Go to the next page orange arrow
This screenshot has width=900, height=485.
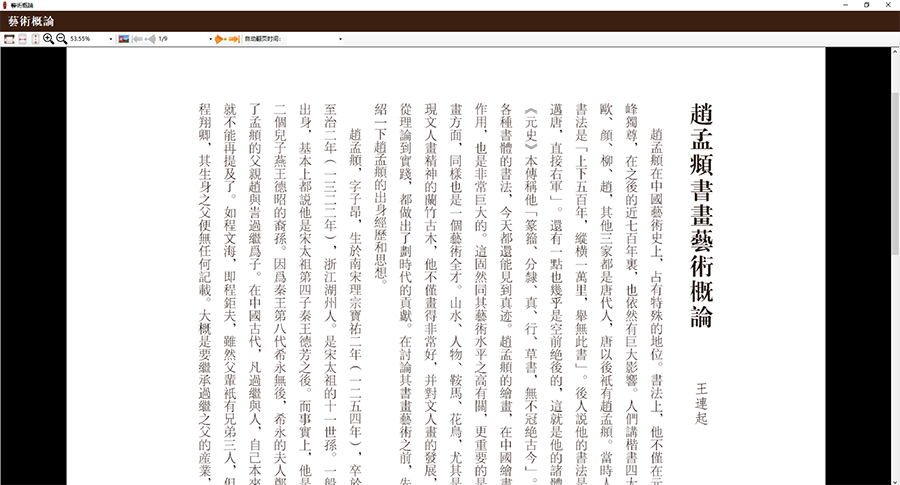click(220, 39)
